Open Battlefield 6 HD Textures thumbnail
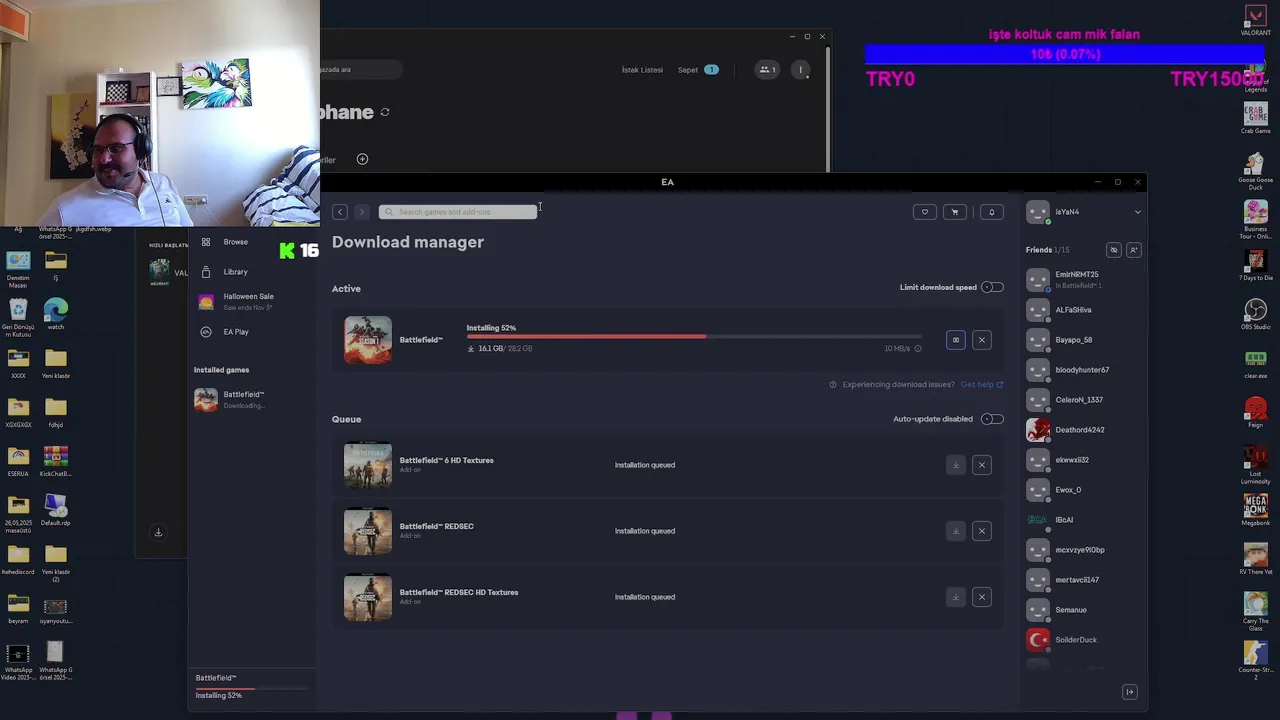 click(368, 465)
